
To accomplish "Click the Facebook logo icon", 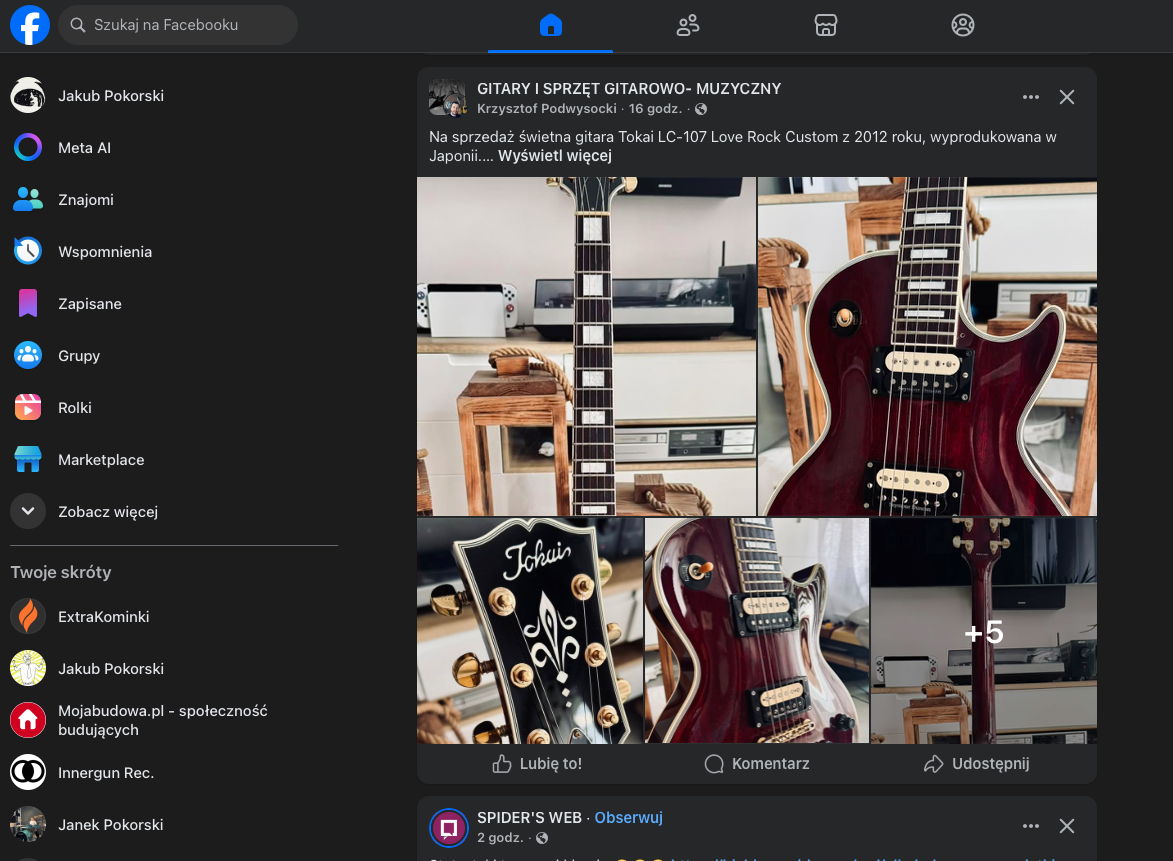I will point(30,25).
